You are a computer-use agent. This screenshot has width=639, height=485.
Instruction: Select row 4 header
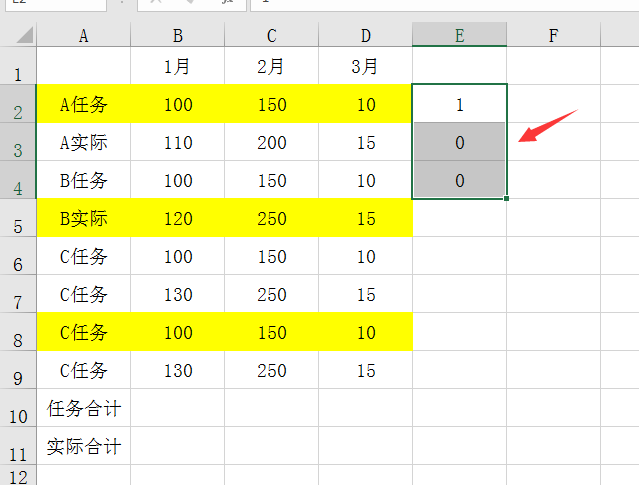click(x=18, y=180)
